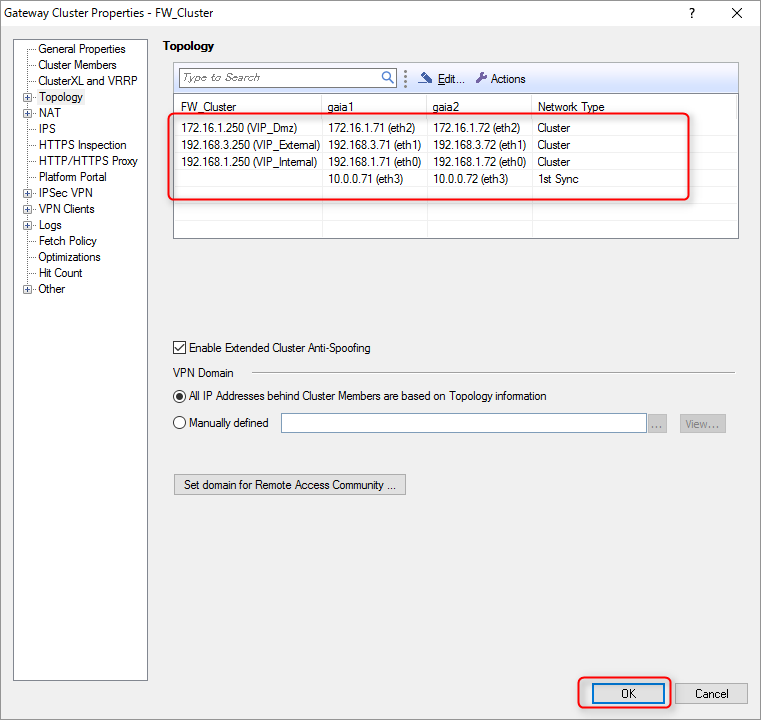The height and width of the screenshot is (720, 761).
Task: Open the Actions wrench menu
Action: pyautogui.click(x=500, y=79)
